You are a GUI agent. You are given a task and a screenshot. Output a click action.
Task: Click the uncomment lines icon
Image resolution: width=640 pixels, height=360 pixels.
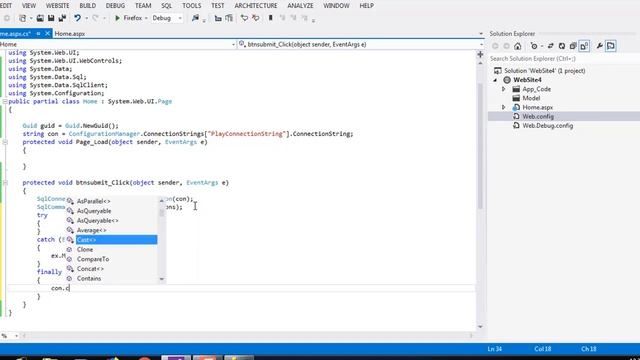pyautogui.click(x=256, y=18)
